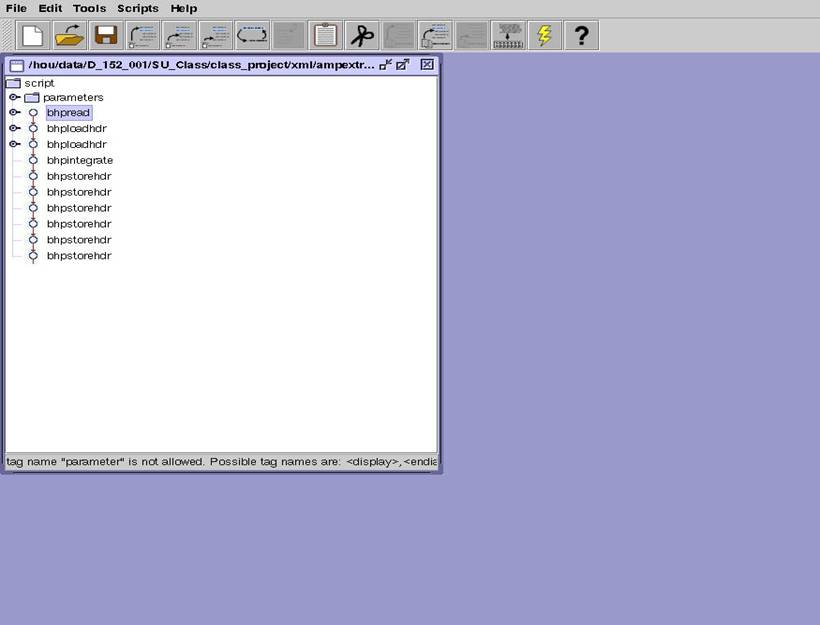The image size is (820, 625).
Task: Click the insert icon with the tallest curved arrow
Action: [143, 36]
